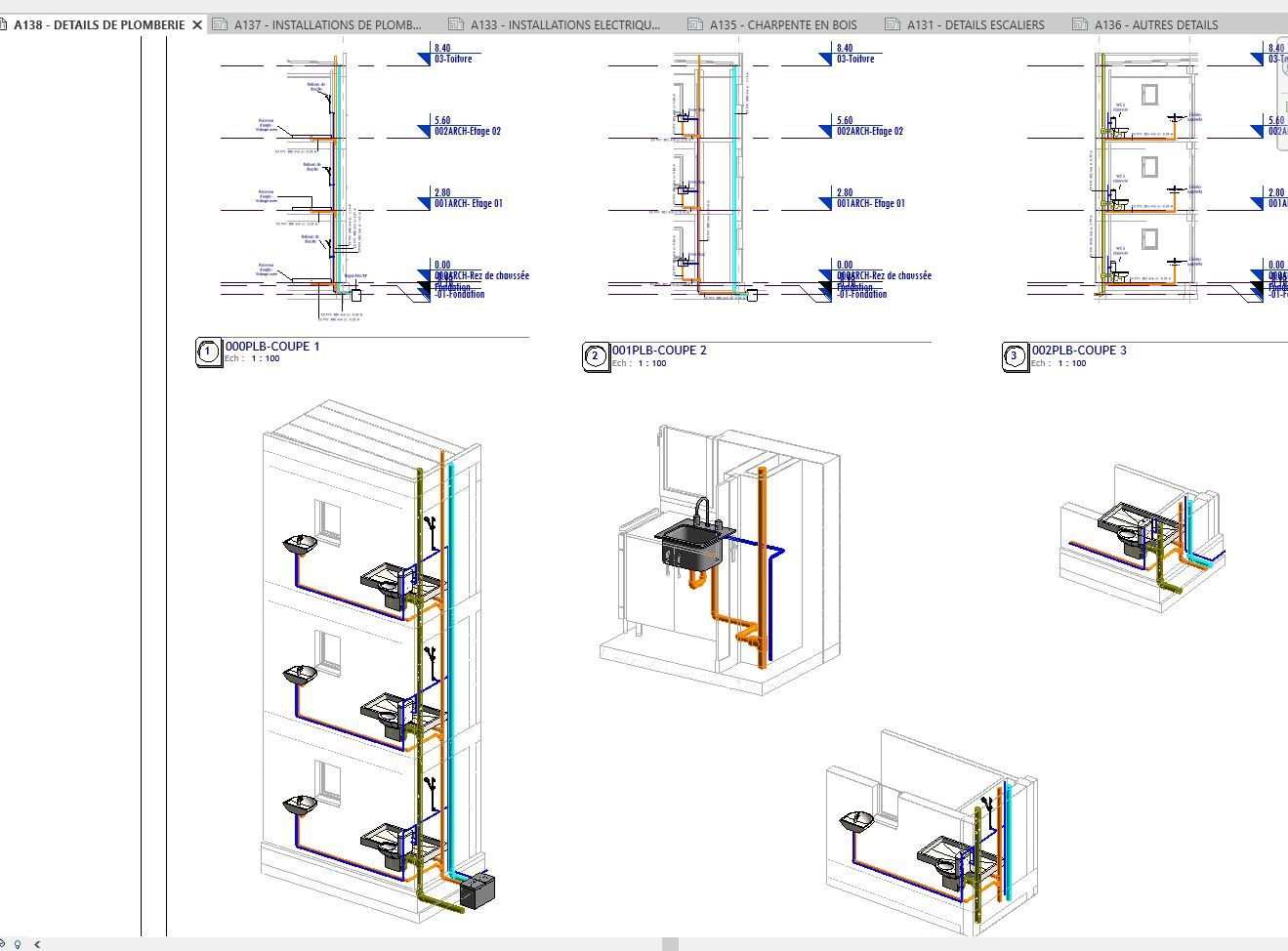The height and width of the screenshot is (951, 1288).
Task: Select the view 1 number bubble for Coupe 1
Action: 208,351
